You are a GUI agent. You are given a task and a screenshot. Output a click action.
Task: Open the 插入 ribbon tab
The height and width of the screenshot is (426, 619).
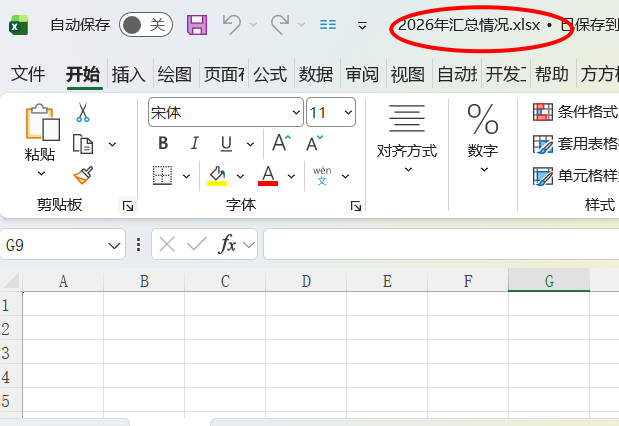(x=128, y=74)
